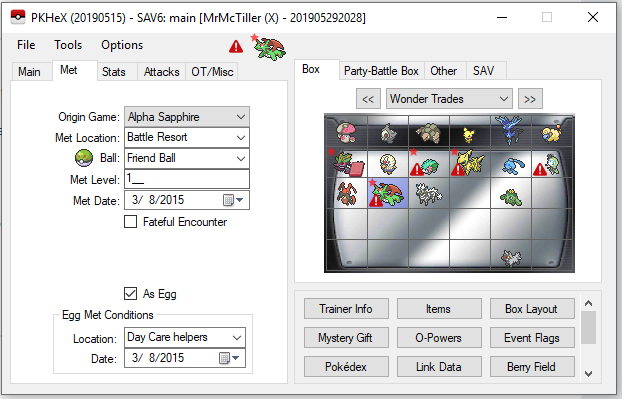Screen dimensions: 622x399
Task: Select the Manaphy sprite in the box
Action: click(513, 166)
